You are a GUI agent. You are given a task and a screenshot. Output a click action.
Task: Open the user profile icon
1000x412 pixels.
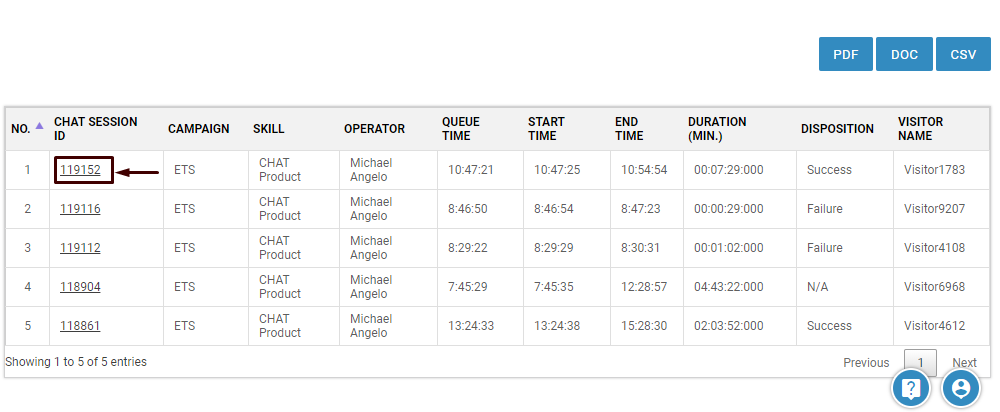click(x=961, y=388)
